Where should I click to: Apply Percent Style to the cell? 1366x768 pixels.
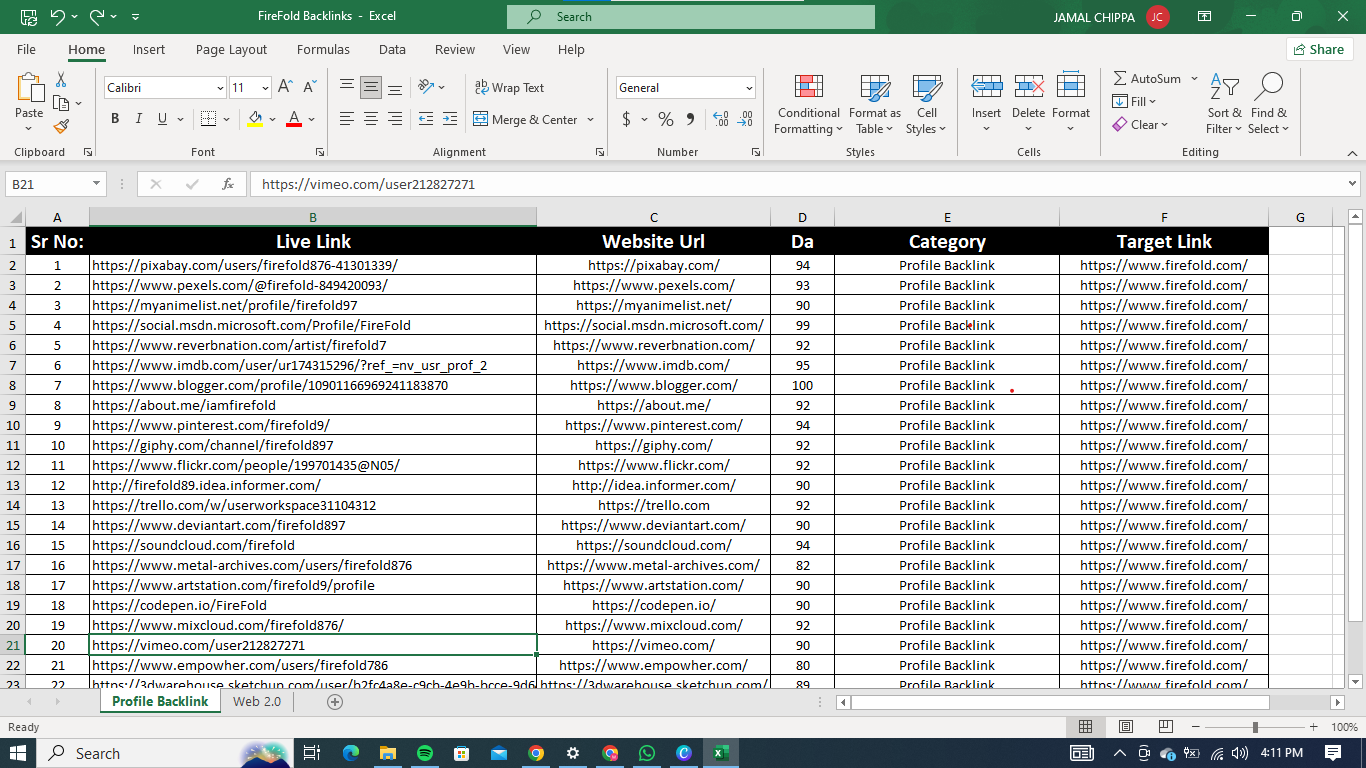coord(665,119)
